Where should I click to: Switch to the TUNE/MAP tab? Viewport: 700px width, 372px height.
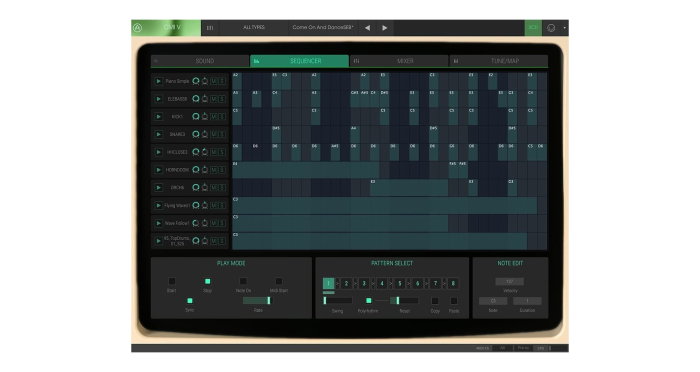(499, 61)
